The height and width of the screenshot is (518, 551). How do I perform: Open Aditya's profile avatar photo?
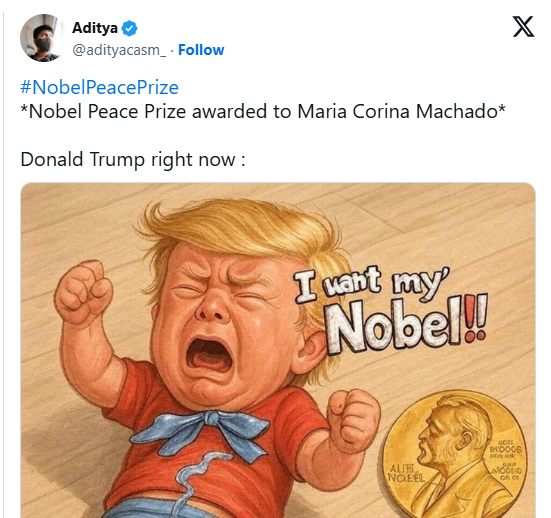[x=43, y=38]
